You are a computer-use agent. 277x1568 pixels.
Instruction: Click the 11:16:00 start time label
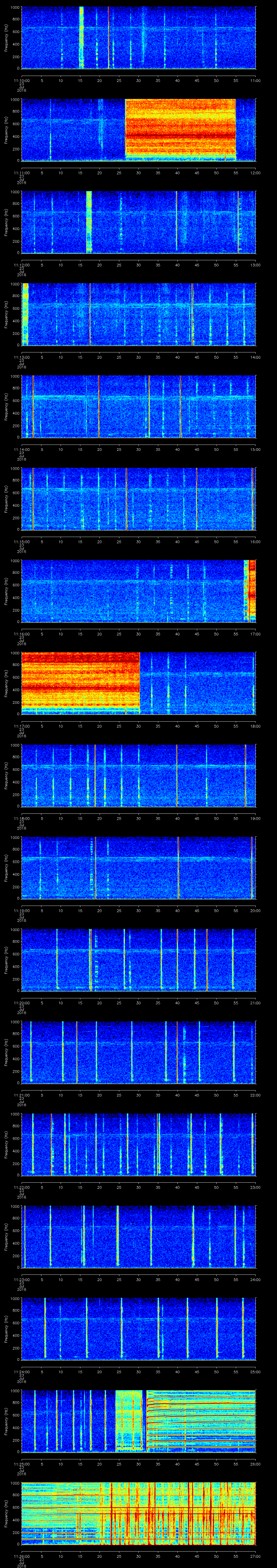(21, 634)
